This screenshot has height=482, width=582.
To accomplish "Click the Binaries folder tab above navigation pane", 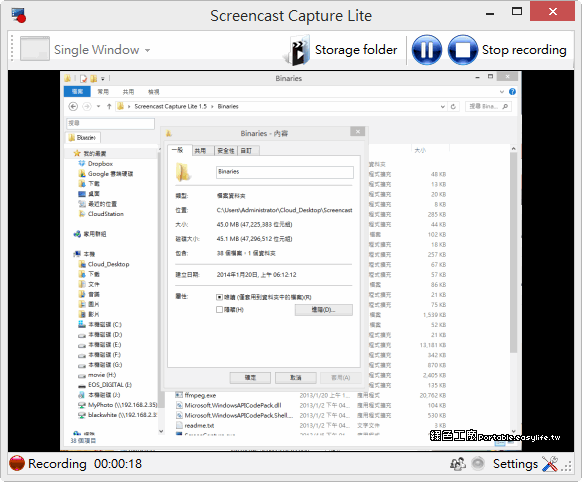I will [83, 138].
